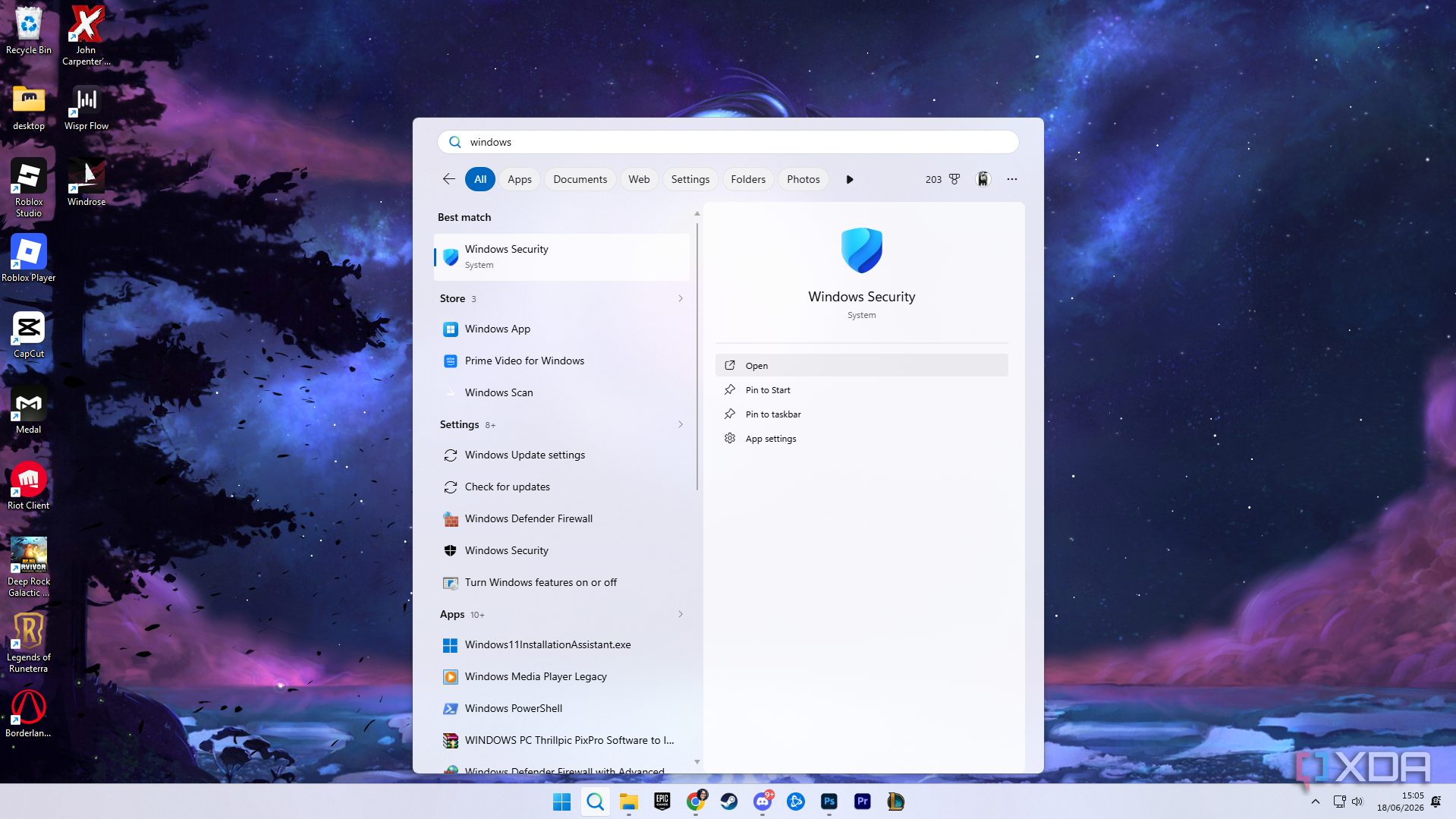Open Borderlands desktop shortcut

pos(29,713)
